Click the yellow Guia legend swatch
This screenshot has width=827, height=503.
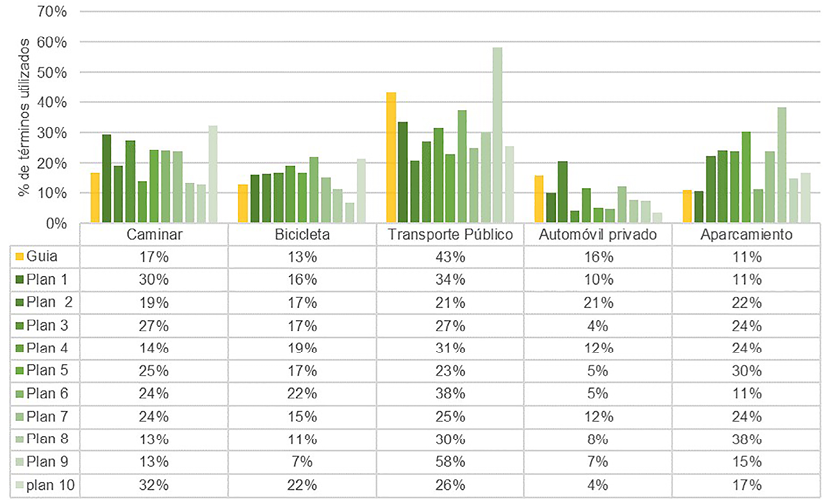click(x=20, y=255)
